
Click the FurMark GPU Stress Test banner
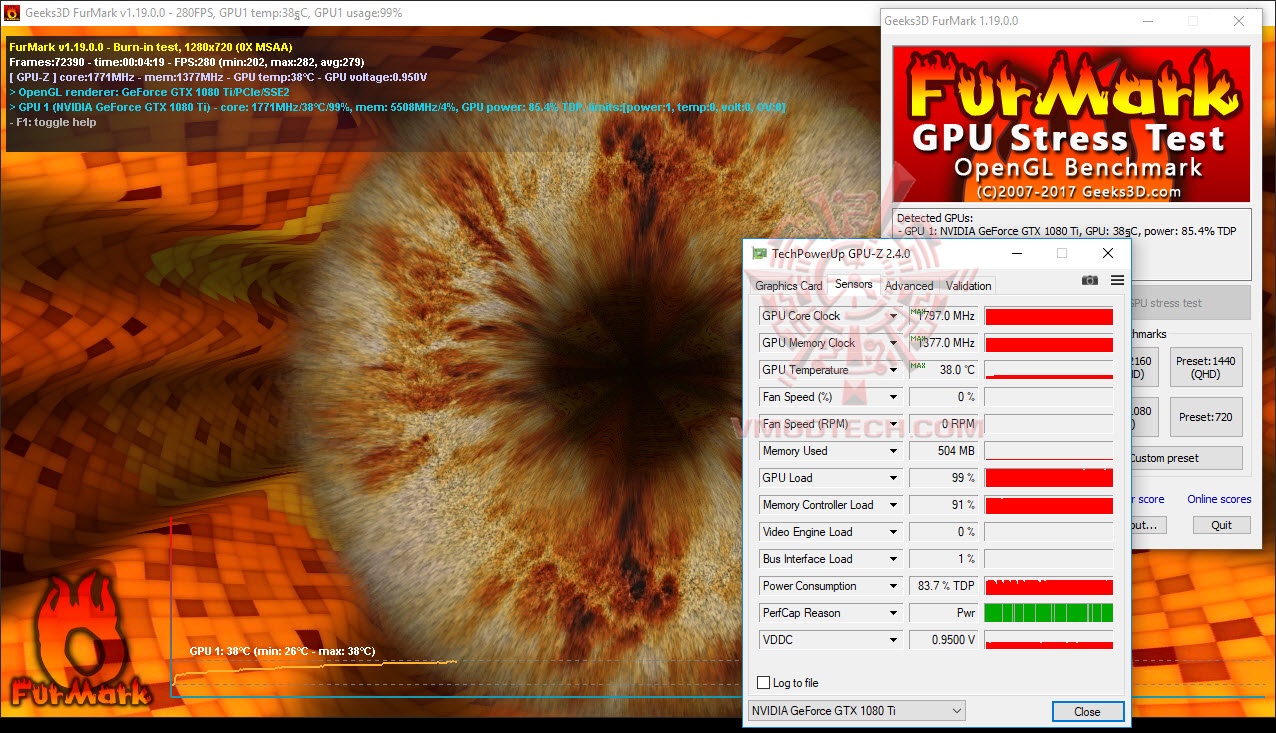coord(1071,124)
